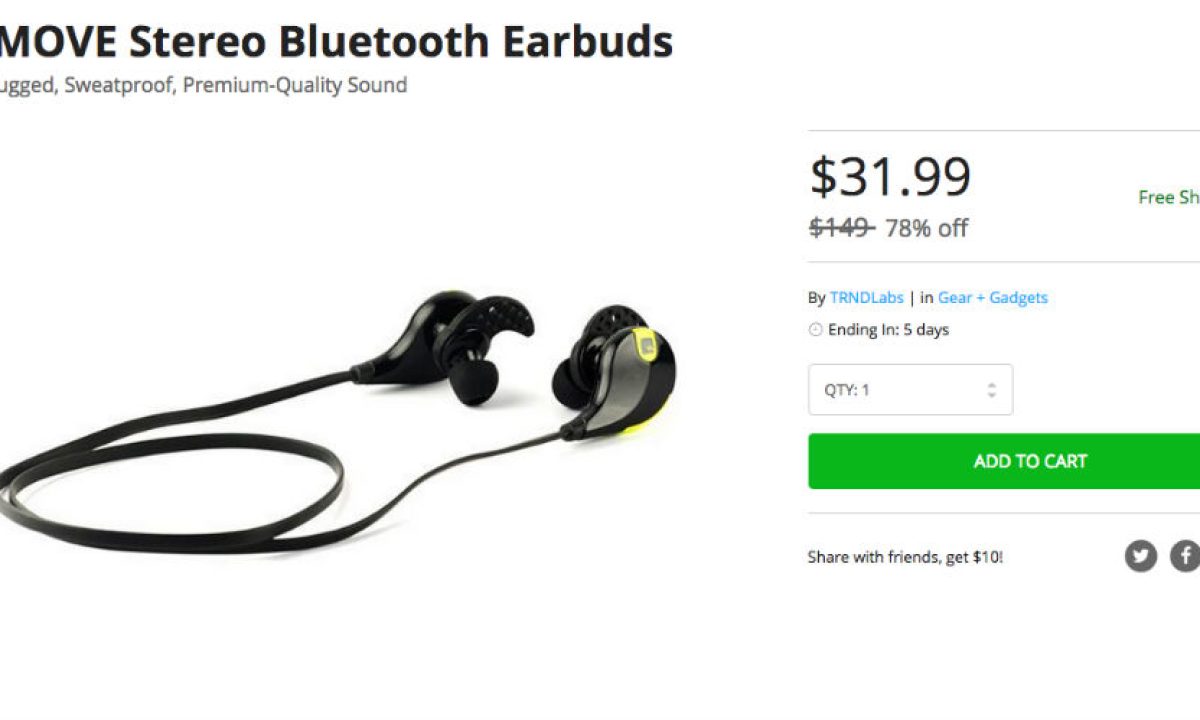Click the green ADD TO CART button

tap(1004, 461)
